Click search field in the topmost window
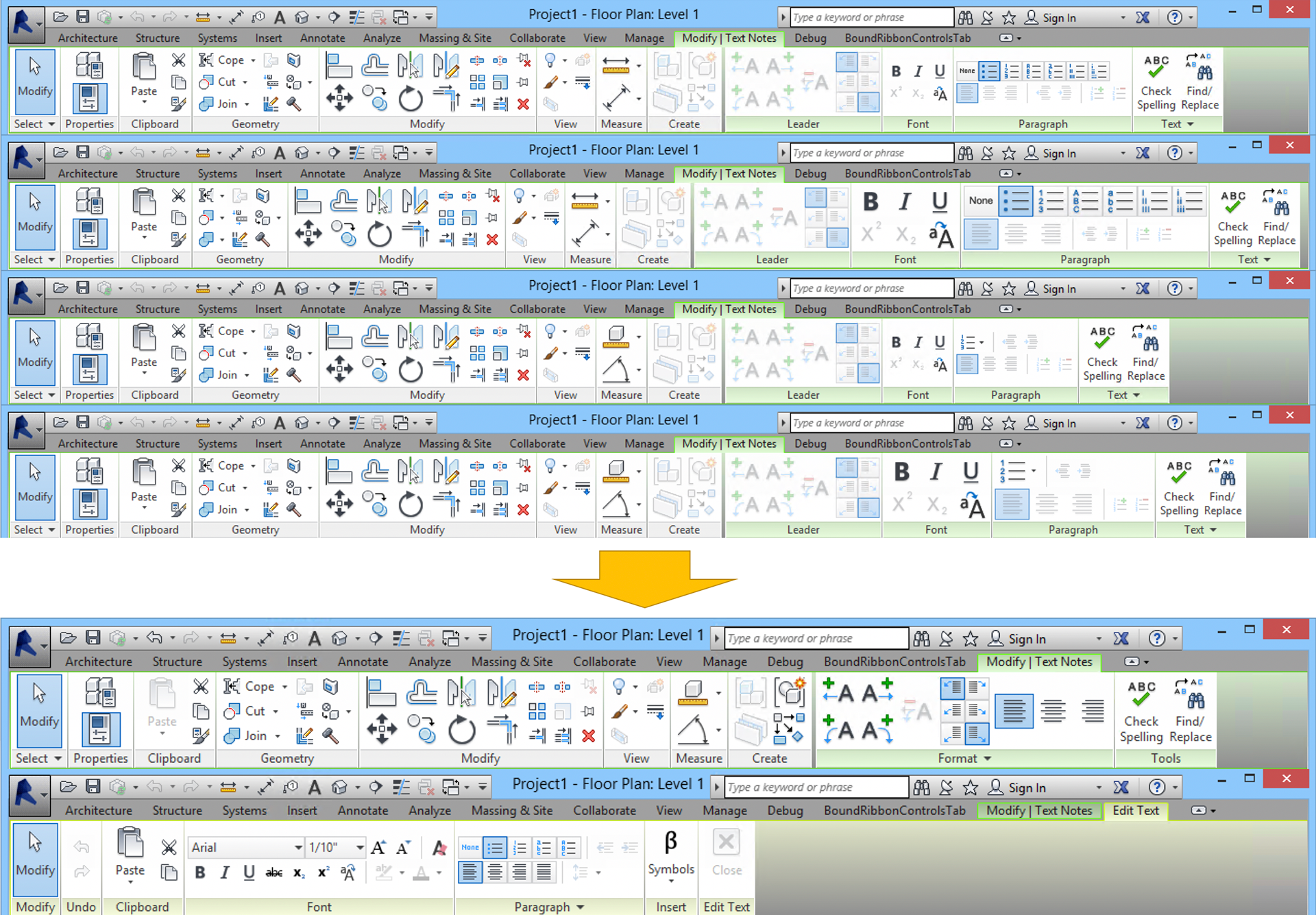This screenshot has height=915, width=1316. click(x=871, y=17)
